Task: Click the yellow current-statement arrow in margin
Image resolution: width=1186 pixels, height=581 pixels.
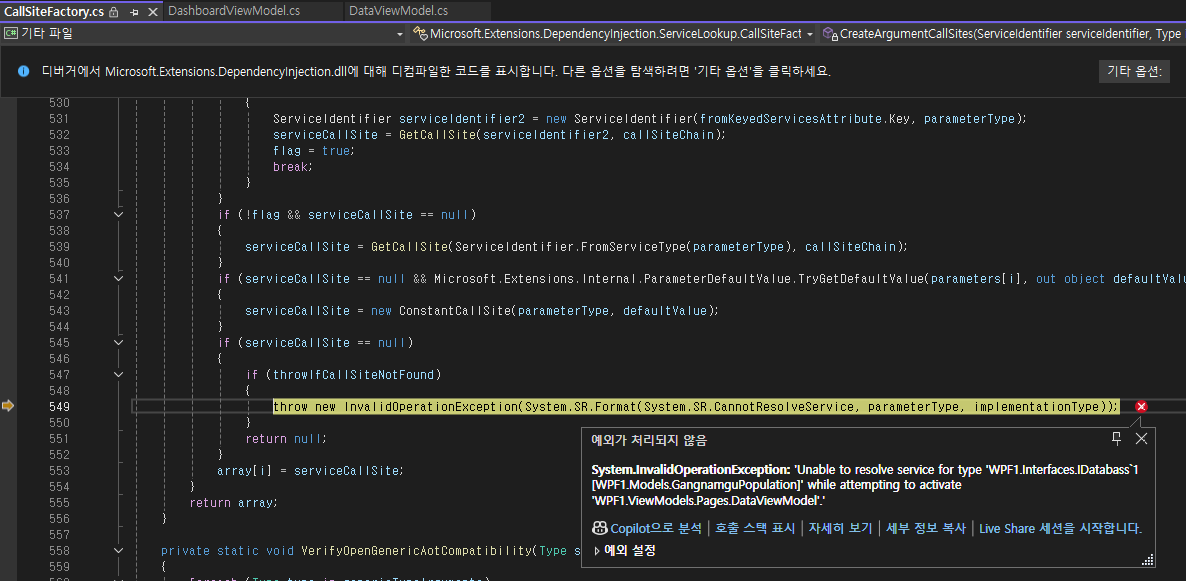Action: [x=8, y=406]
